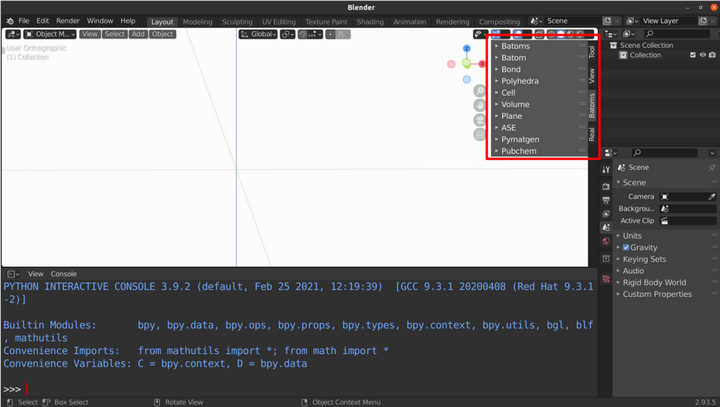Hide Collection in viewport via eye icon

(702, 56)
